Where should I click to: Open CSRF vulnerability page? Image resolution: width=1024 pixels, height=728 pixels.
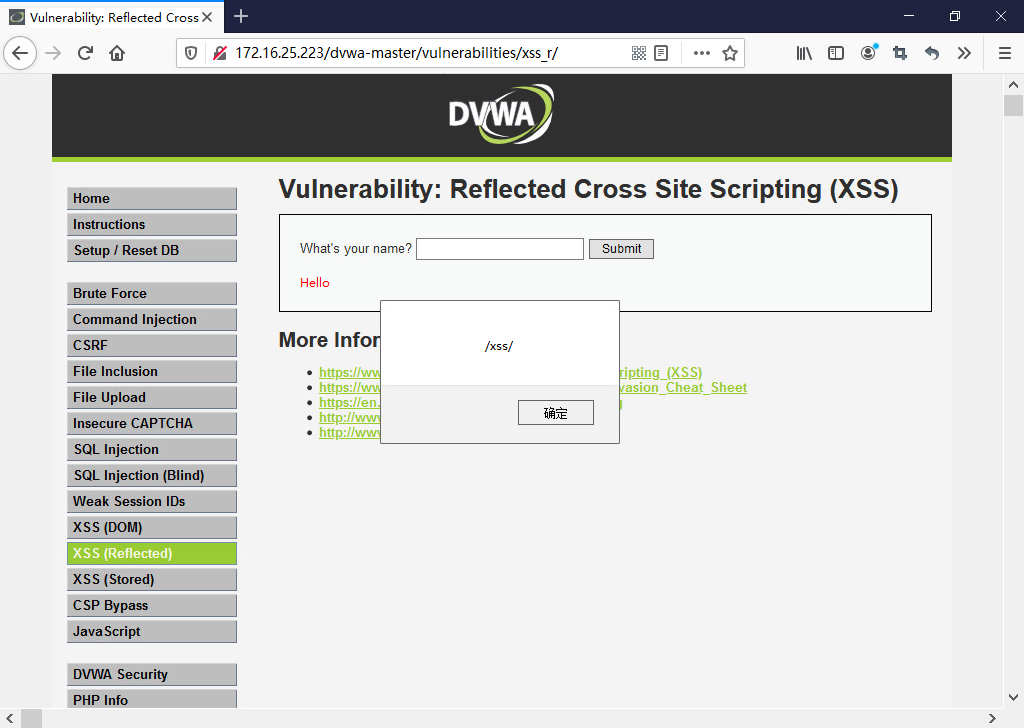(152, 345)
